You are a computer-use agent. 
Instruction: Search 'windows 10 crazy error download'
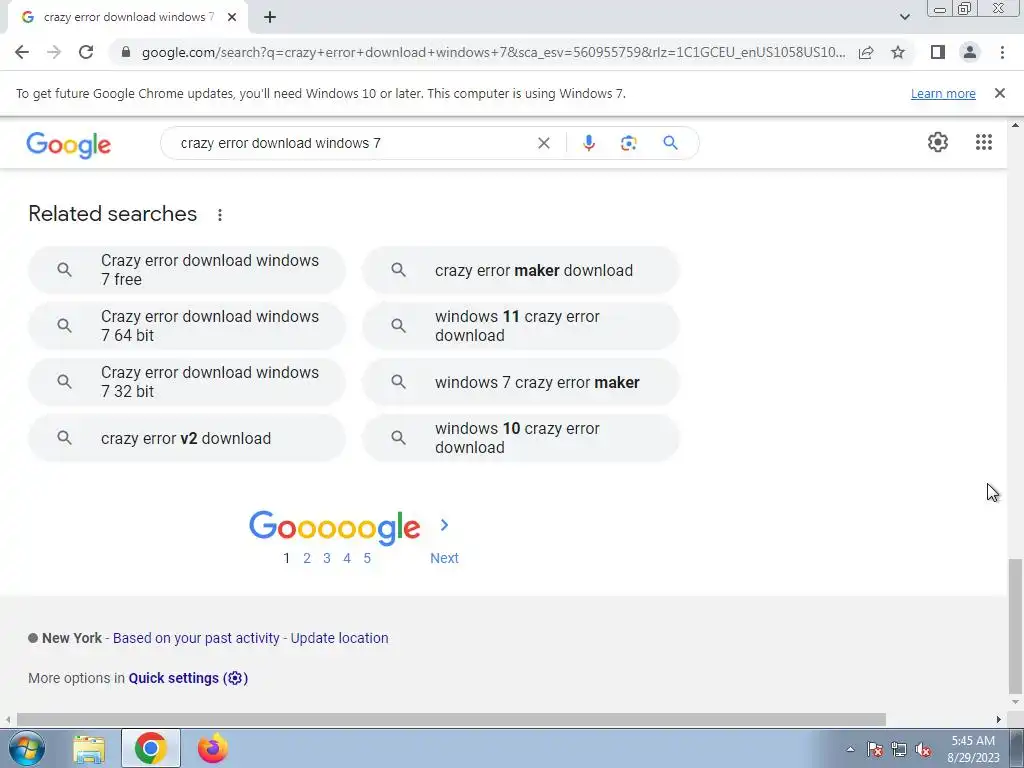521,438
